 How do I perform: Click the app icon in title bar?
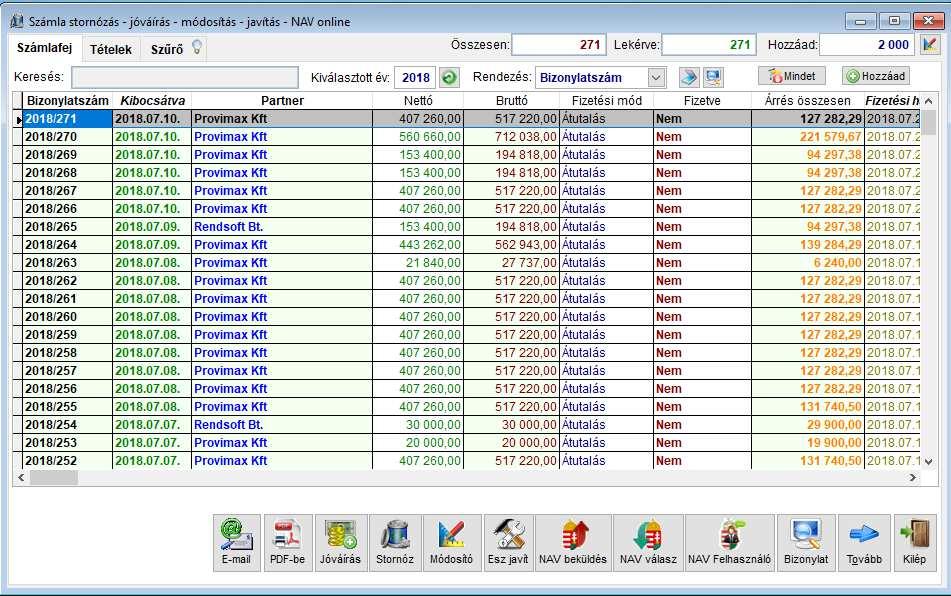(x=16, y=21)
